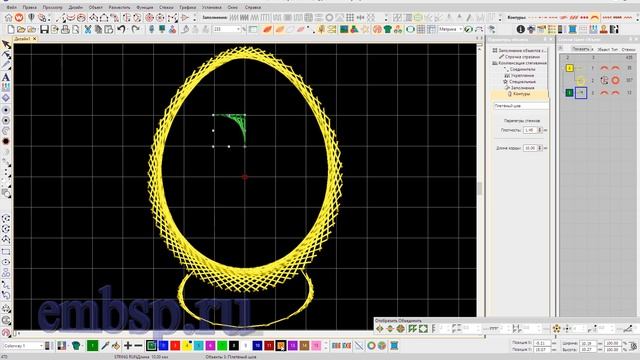The height and width of the screenshot is (360, 640).
Task: Redo the last action
Action: pyautogui.click(x=135, y=29)
